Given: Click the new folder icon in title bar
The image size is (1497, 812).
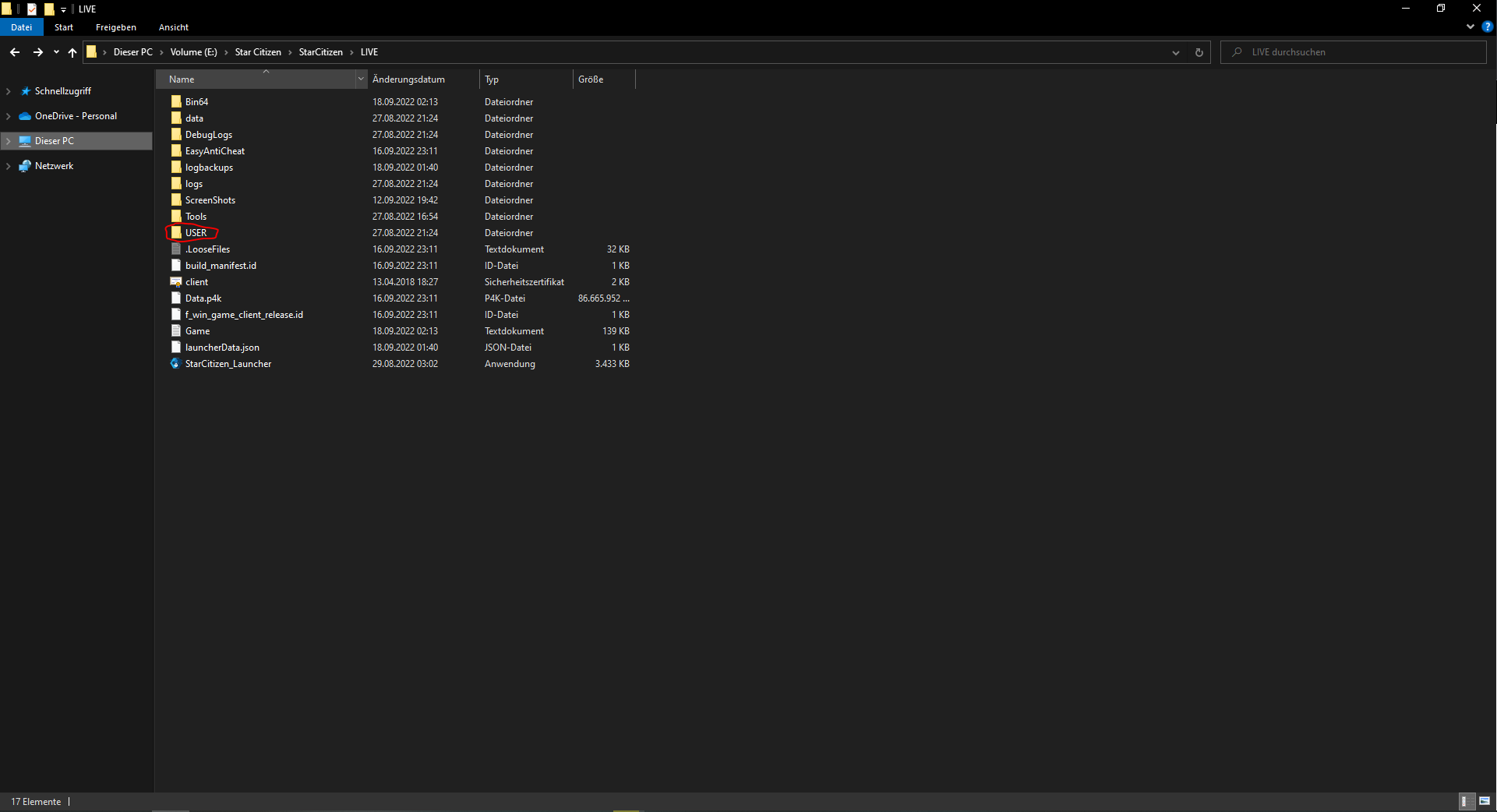Looking at the screenshot, I should (x=49, y=9).
